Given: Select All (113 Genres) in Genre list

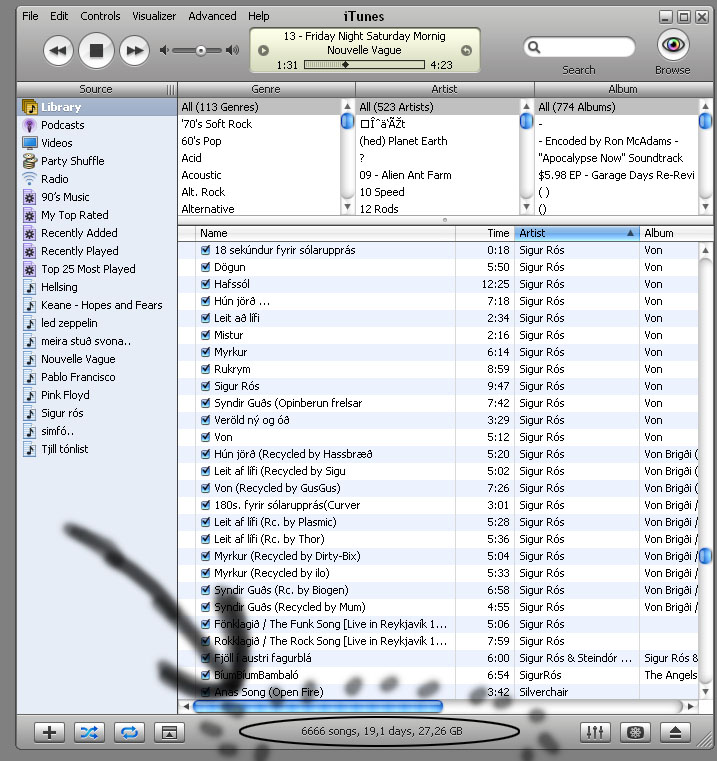Looking at the screenshot, I should (x=259, y=107).
